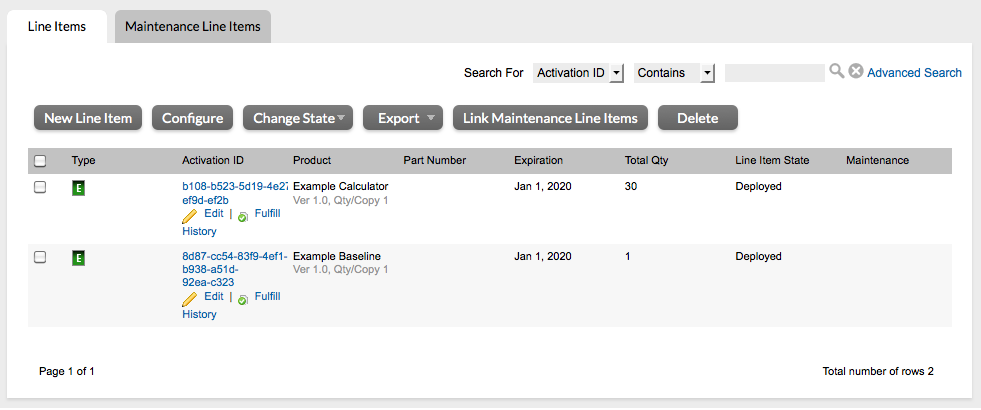Click Fulfill icon for Example Baseline row
This screenshot has height=410, width=981.
[x=243, y=298]
